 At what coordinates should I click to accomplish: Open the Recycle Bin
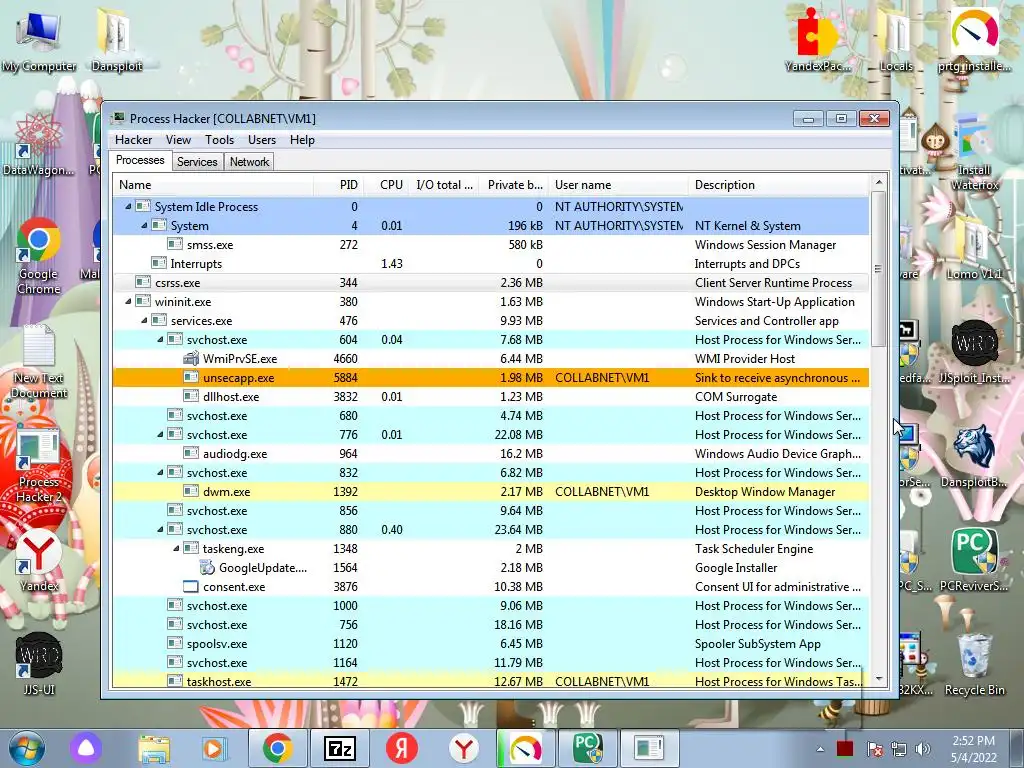click(974, 664)
